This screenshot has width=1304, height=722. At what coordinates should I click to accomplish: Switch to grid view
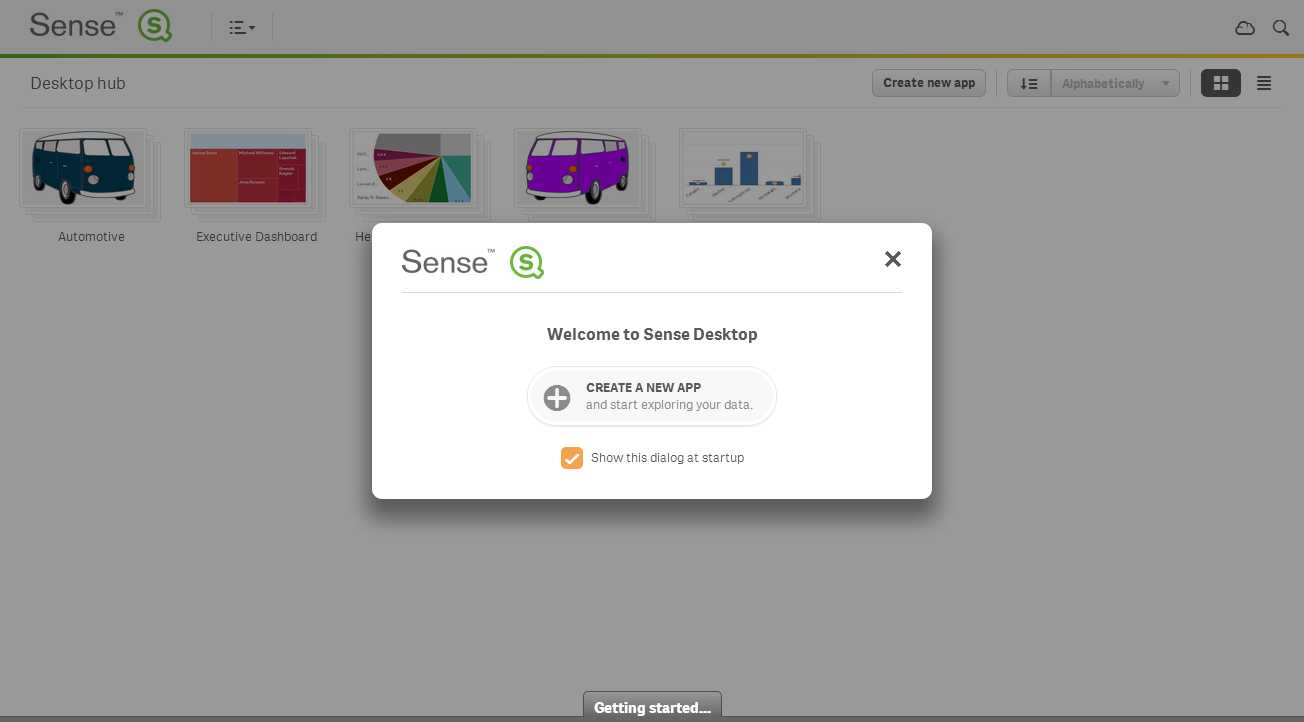1221,84
